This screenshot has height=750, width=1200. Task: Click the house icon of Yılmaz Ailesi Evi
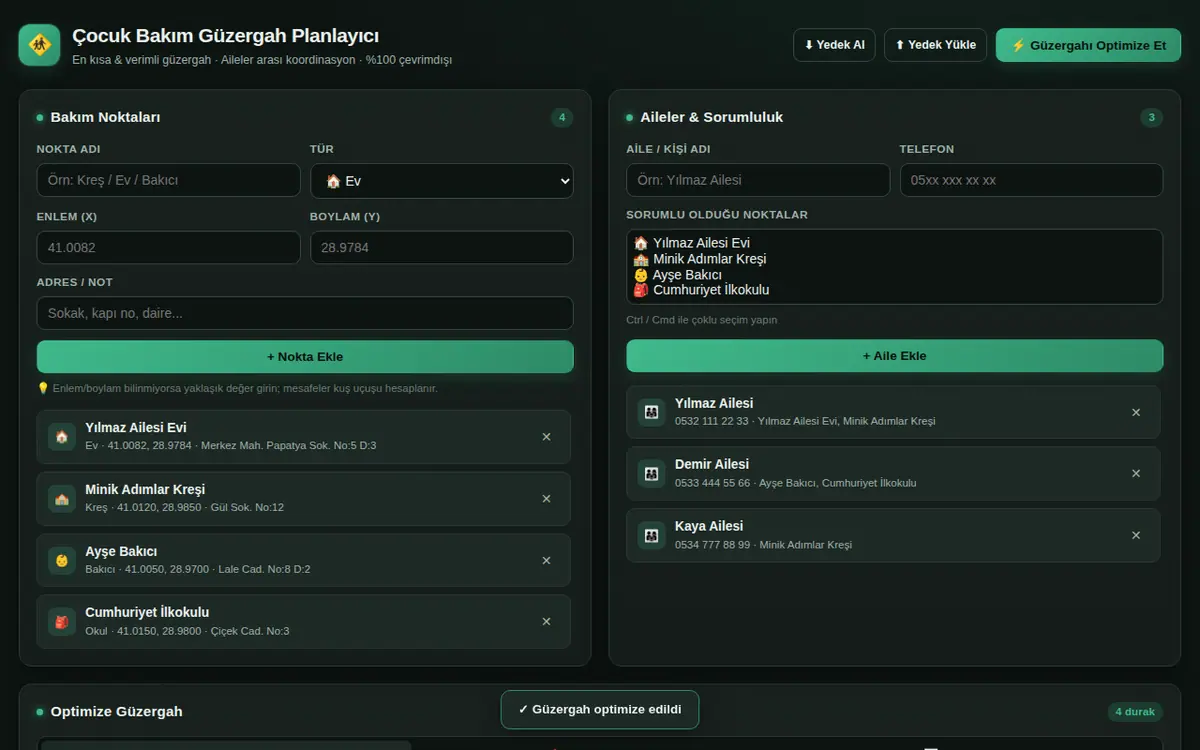click(62, 437)
